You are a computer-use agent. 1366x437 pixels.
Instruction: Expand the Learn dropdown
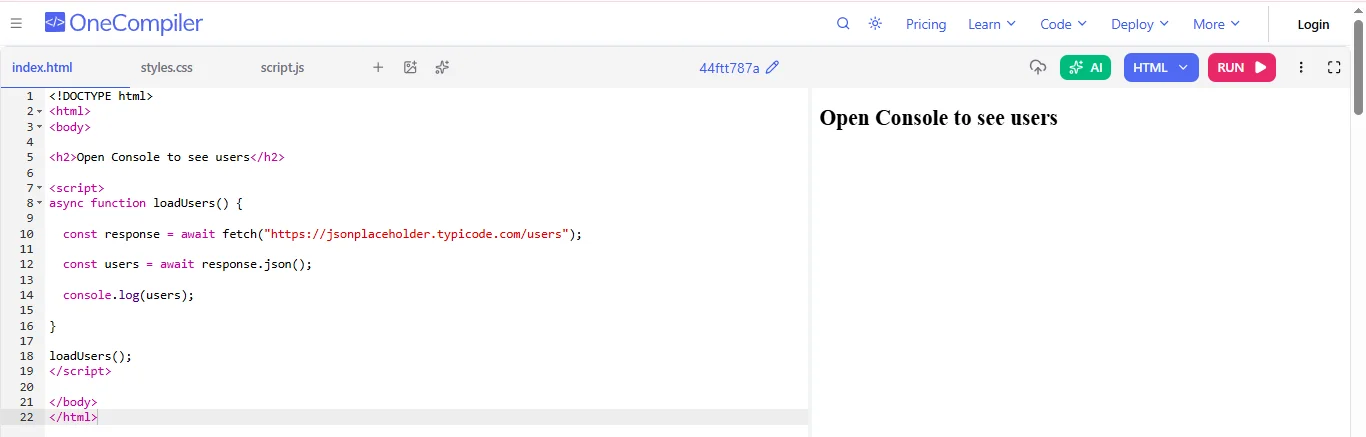click(x=992, y=24)
